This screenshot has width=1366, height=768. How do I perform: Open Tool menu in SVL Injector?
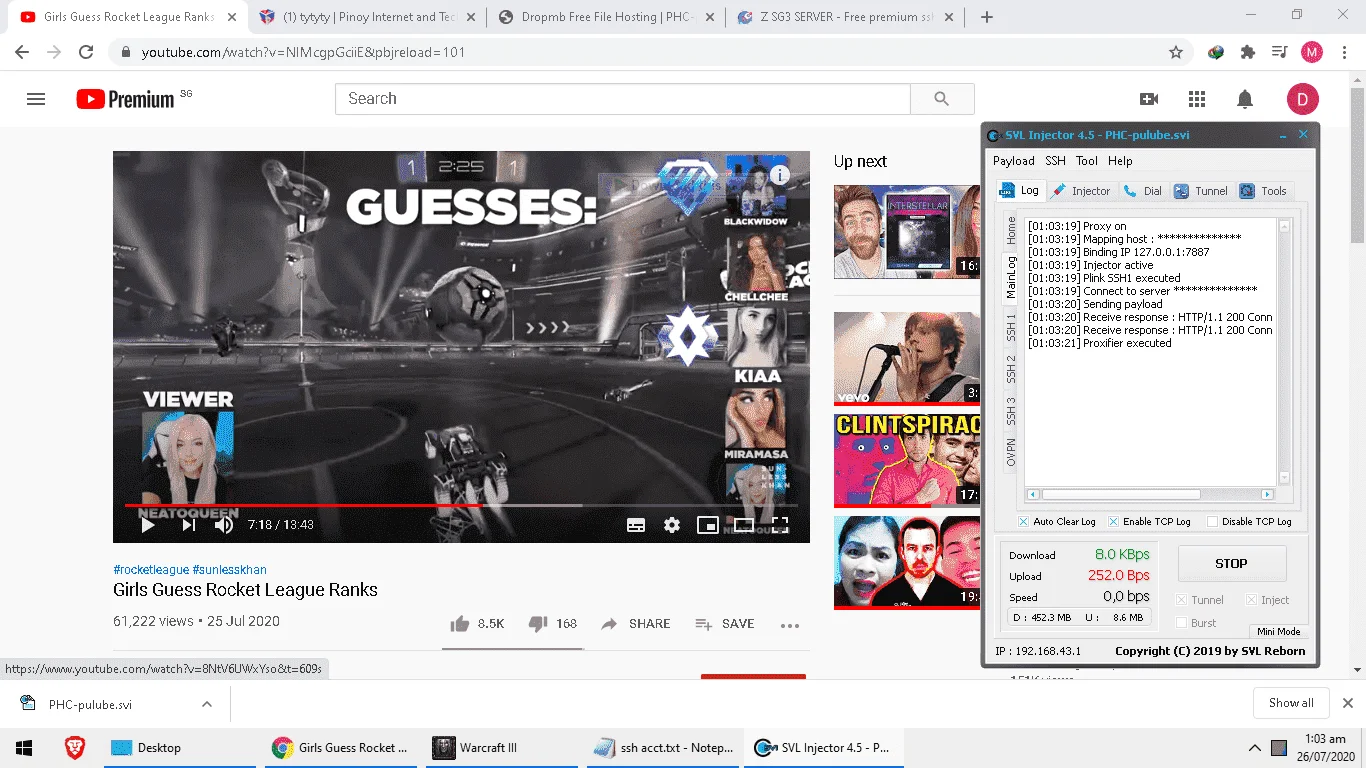[1087, 161]
